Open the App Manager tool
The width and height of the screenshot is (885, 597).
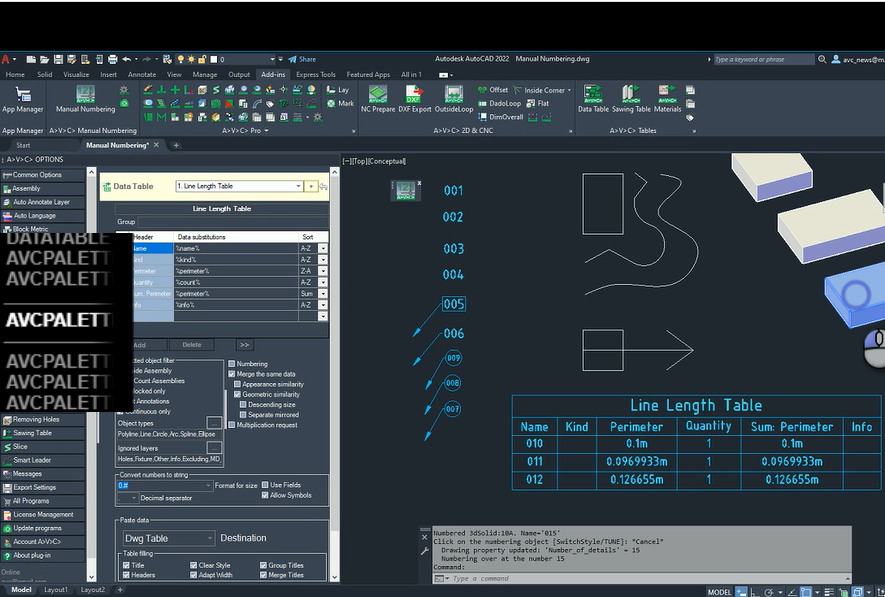22,95
